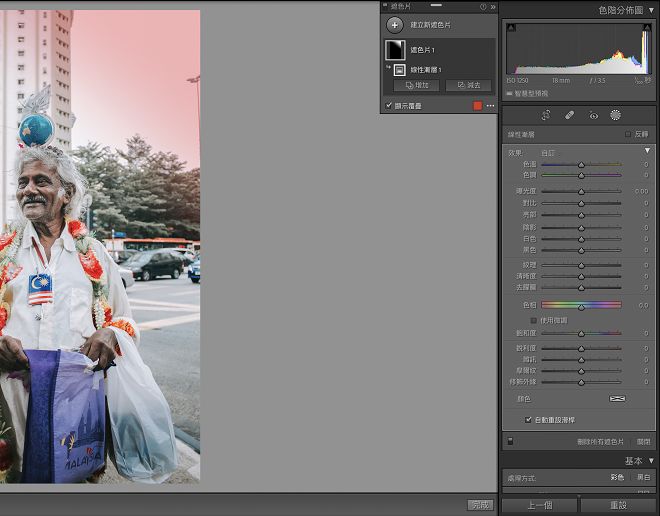The height and width of the screenshot is (516, 660).
Task: Click the hue value field 0.0
Action: pyautogui.click(x=644, y=306)
